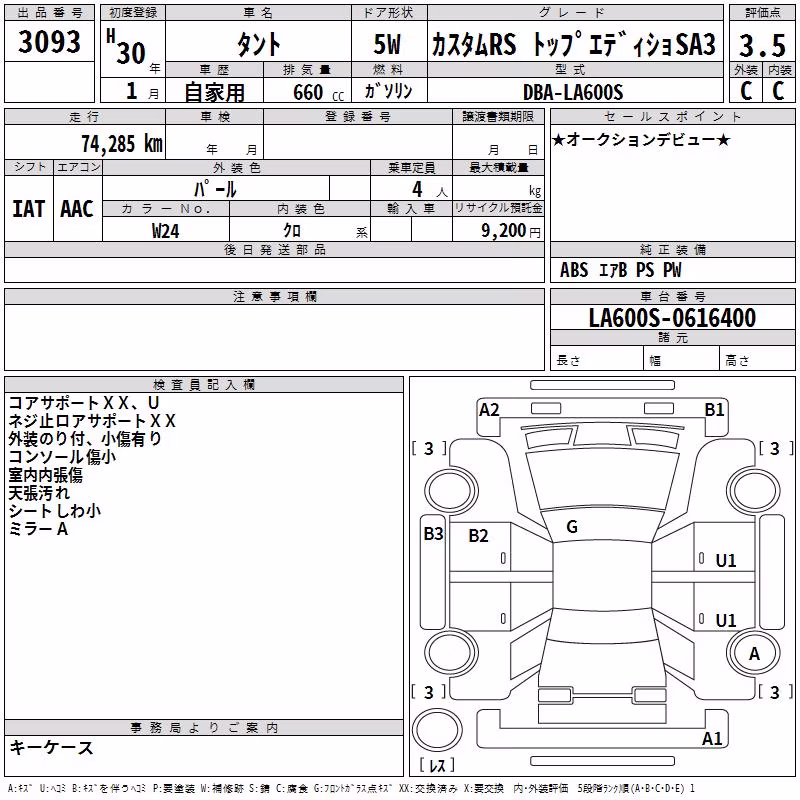Screen dimensions: 800x800
Task: Click the color number W24
Action: coord(165,231)
